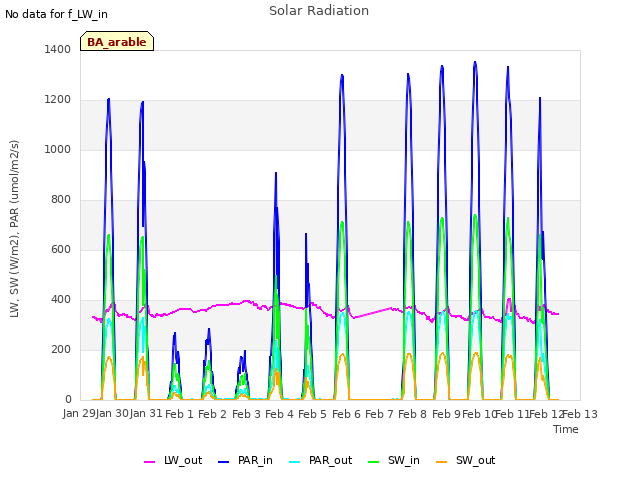
Task: Click the Jan 29 x-axis tick label
Action: click(79, 413)
